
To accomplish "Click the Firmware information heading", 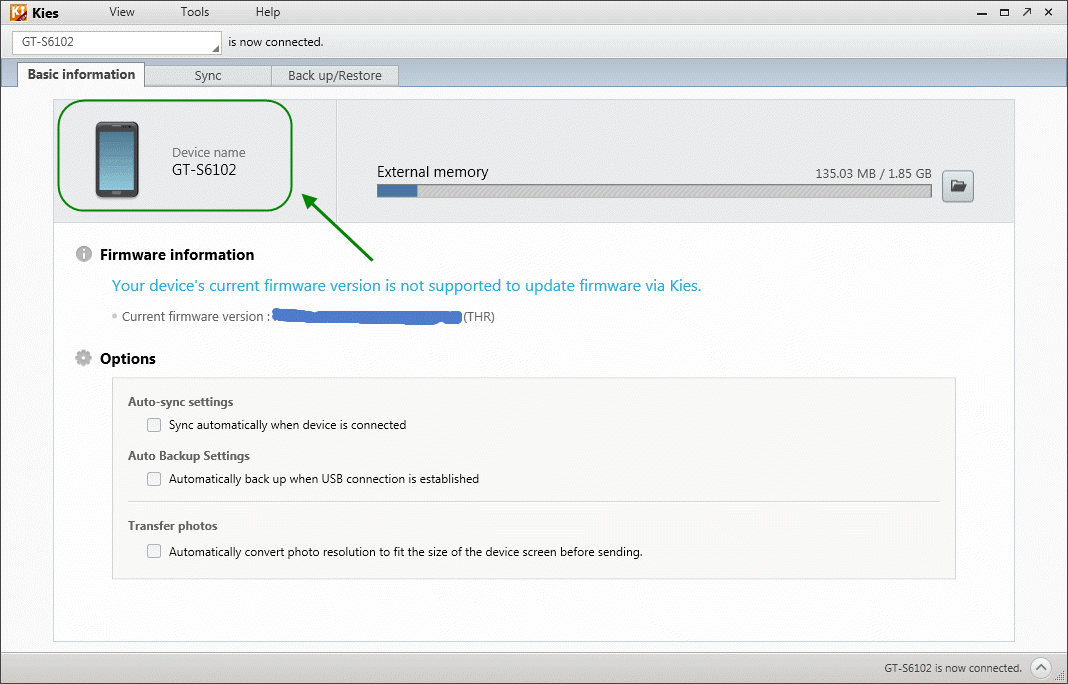I will coord(177,255).
